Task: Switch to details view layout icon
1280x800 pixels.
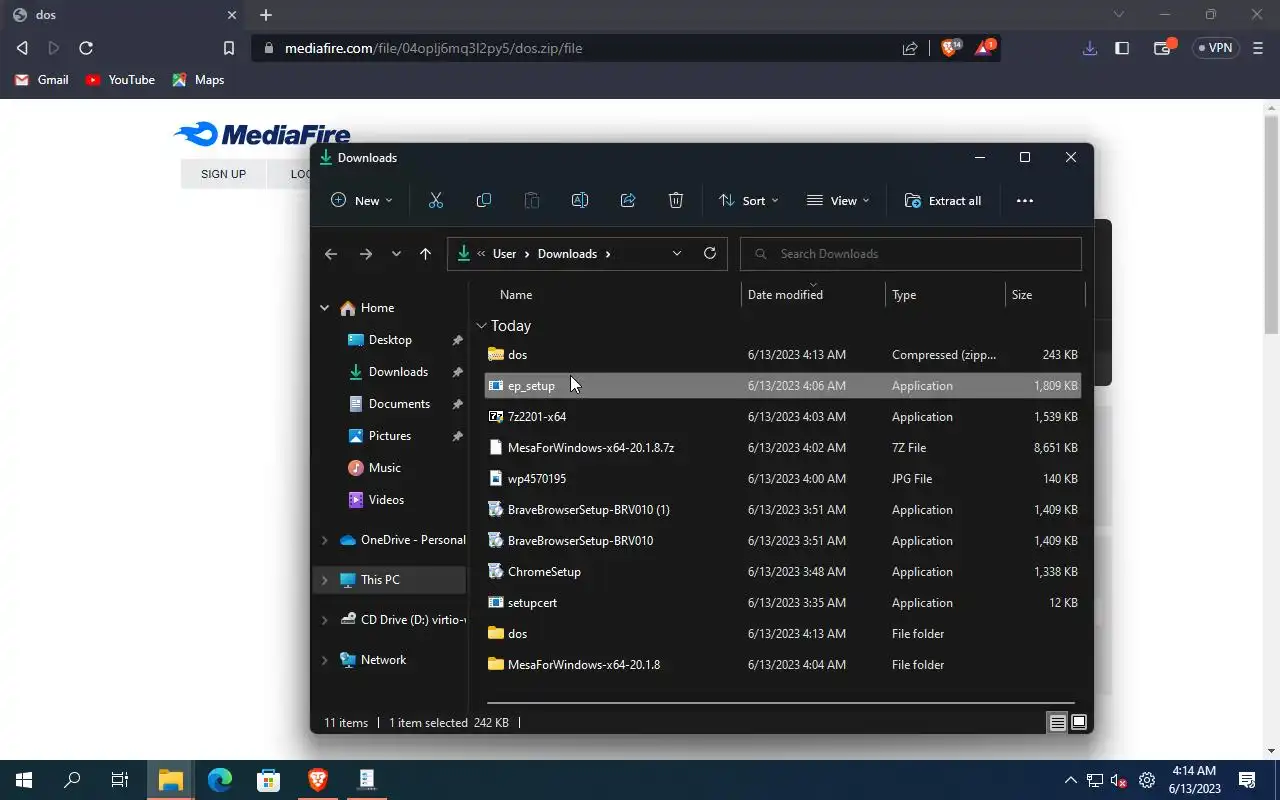Action: pos(1057,722)
